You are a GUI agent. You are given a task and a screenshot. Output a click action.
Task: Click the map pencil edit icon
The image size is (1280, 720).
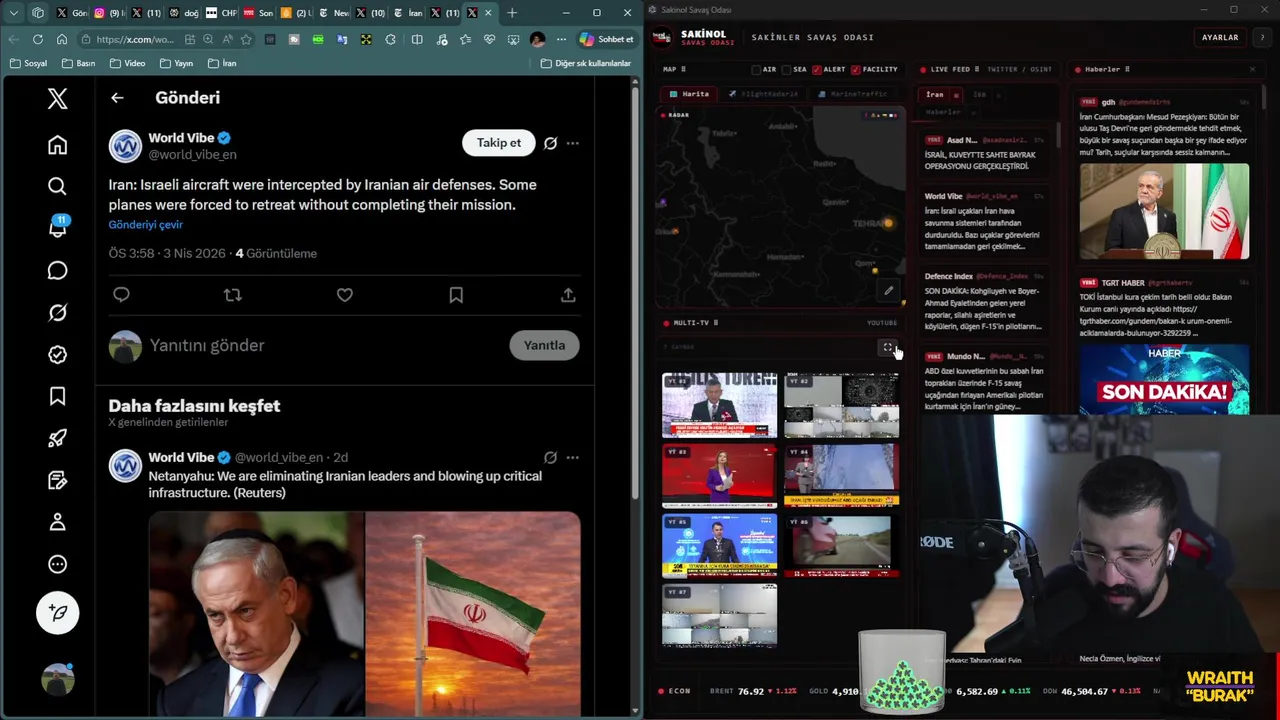(x=888, y=291)
